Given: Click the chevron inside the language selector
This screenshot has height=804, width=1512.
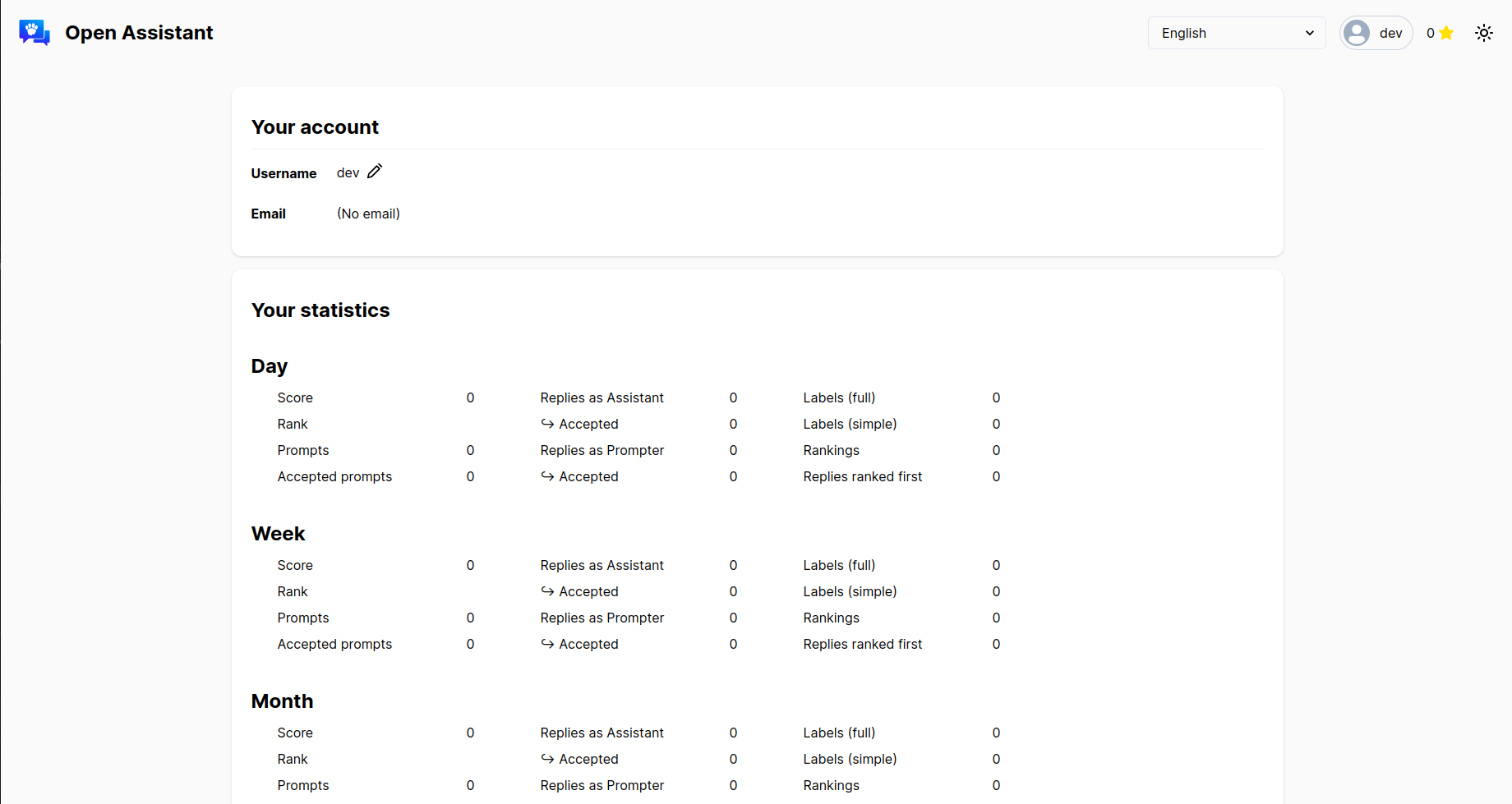Looking at the screenshot, I should click(1310, 33).
